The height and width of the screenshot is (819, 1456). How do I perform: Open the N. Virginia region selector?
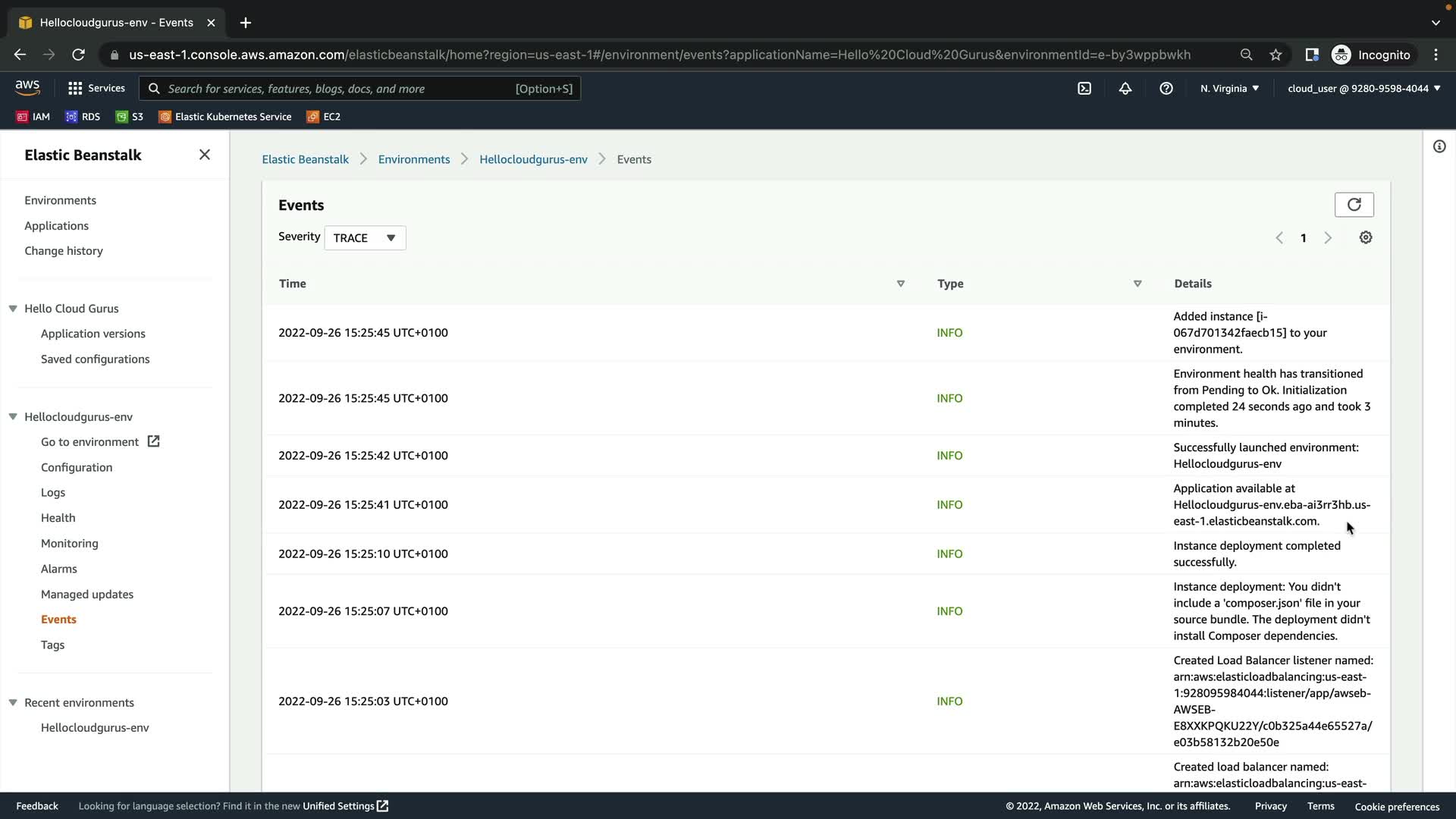(x=1229, y=89)
